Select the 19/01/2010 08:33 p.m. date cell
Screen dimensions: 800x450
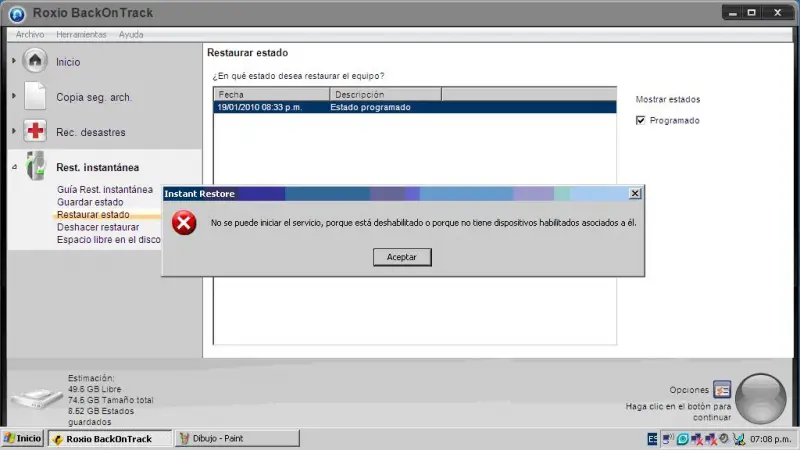260,107
